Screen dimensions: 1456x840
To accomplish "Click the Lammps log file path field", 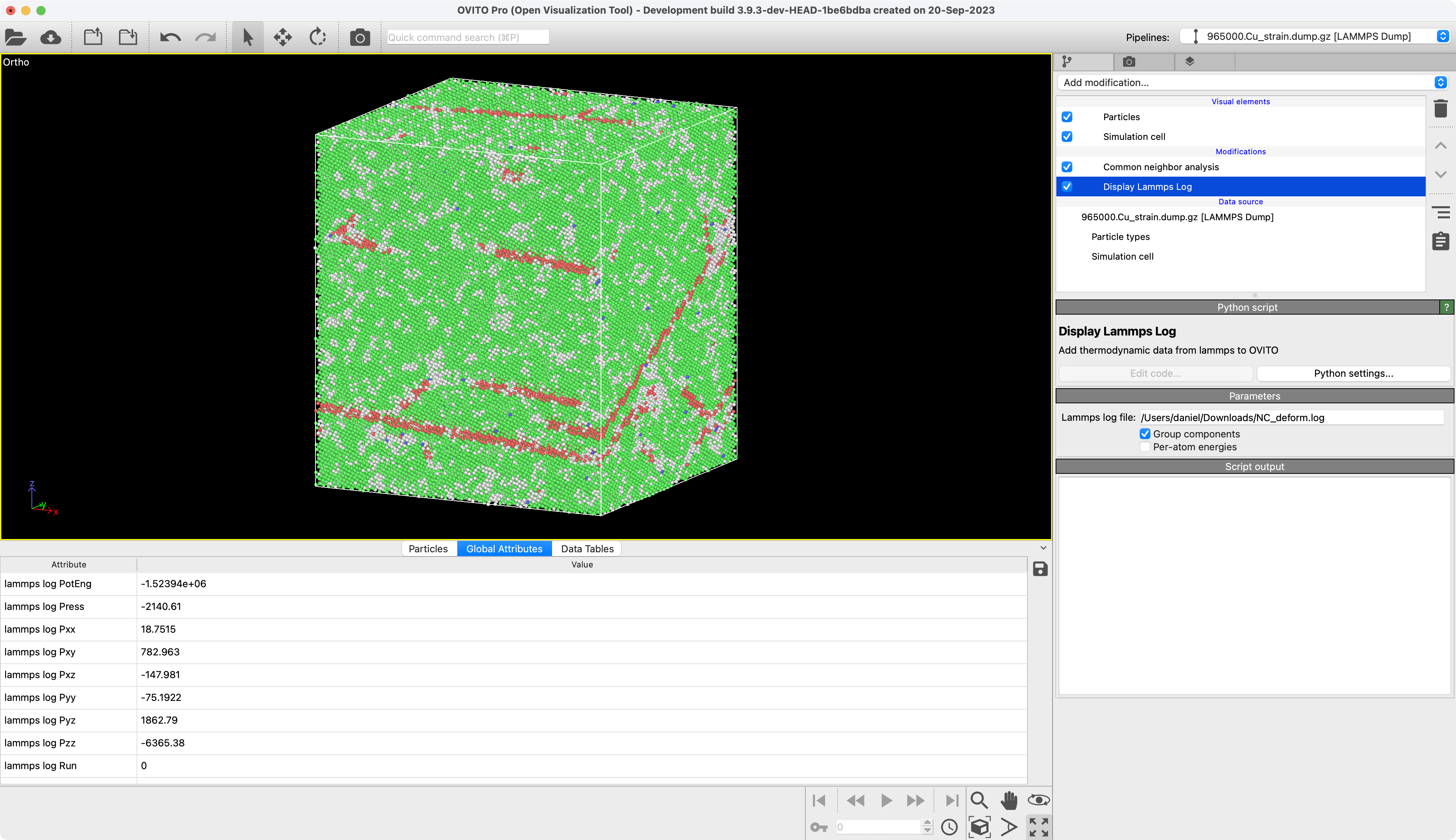I will click(1291, 418).
